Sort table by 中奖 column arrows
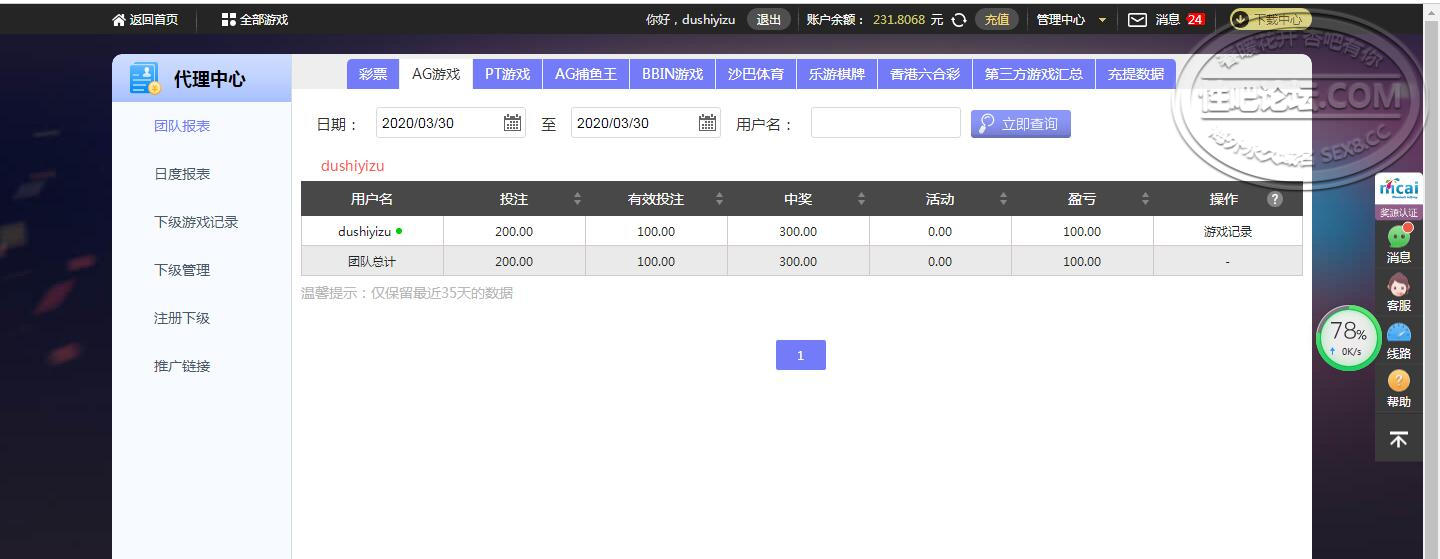 pyautogui.click(x=861, y=199)
